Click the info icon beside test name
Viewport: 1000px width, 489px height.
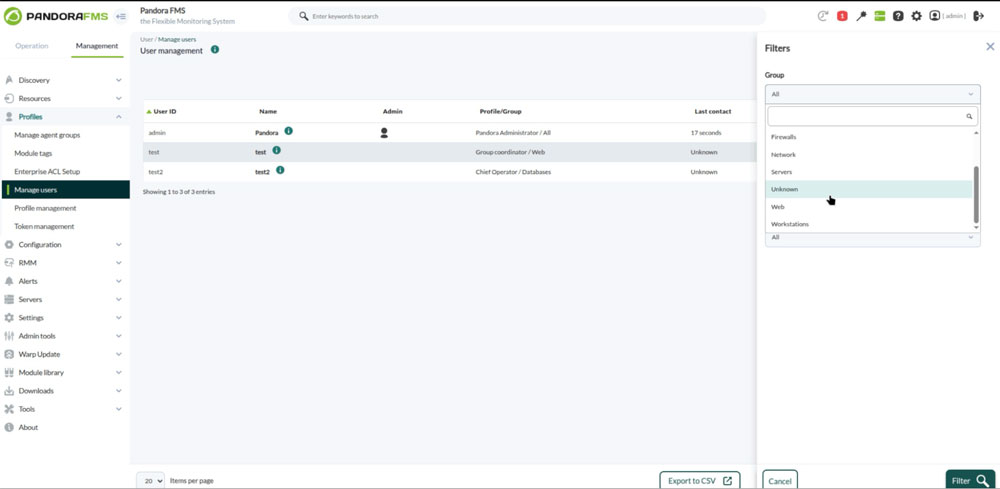[x=276, y=150]
